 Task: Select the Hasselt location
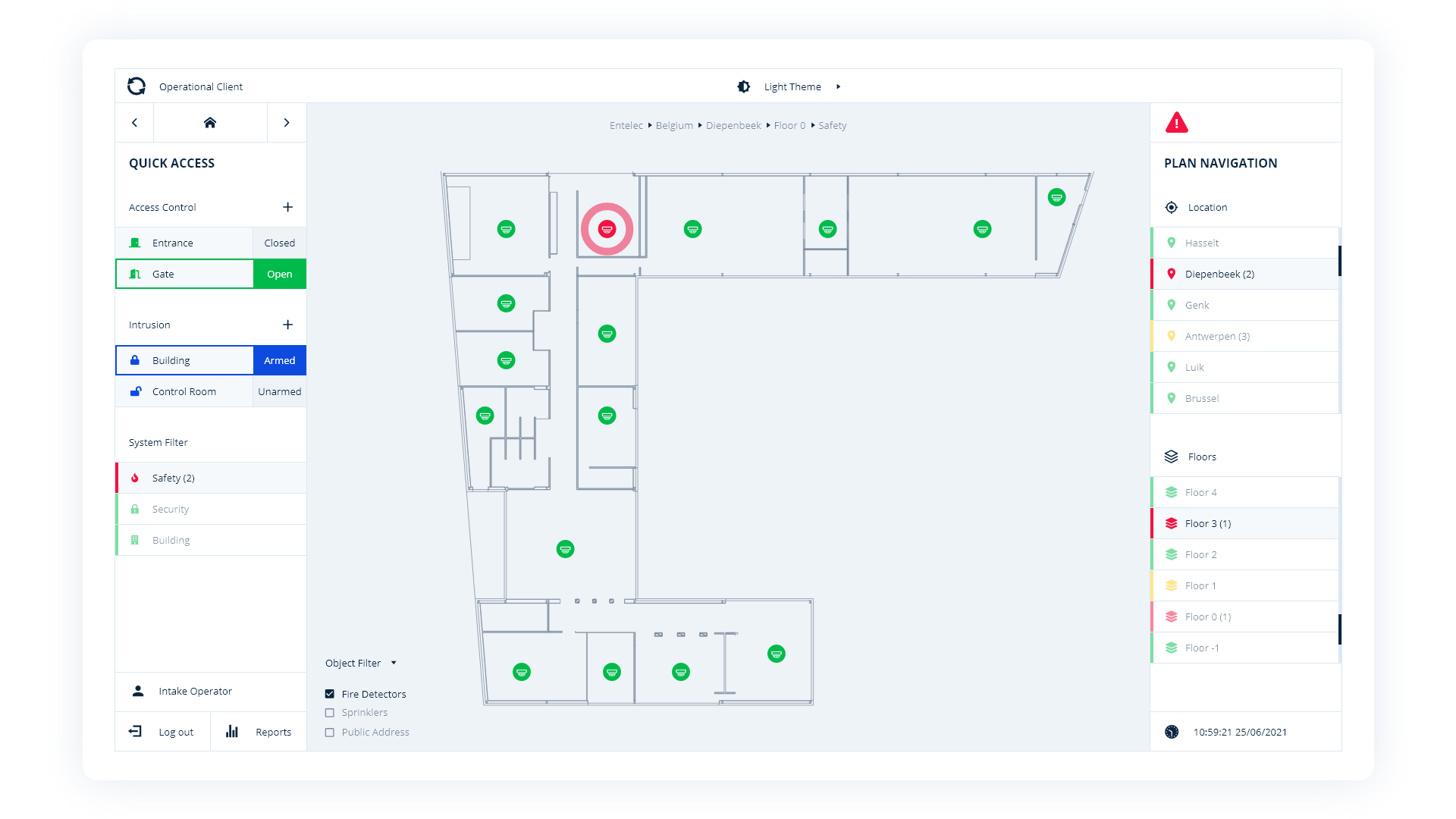pyautogui.click(x=1244, y=243)
